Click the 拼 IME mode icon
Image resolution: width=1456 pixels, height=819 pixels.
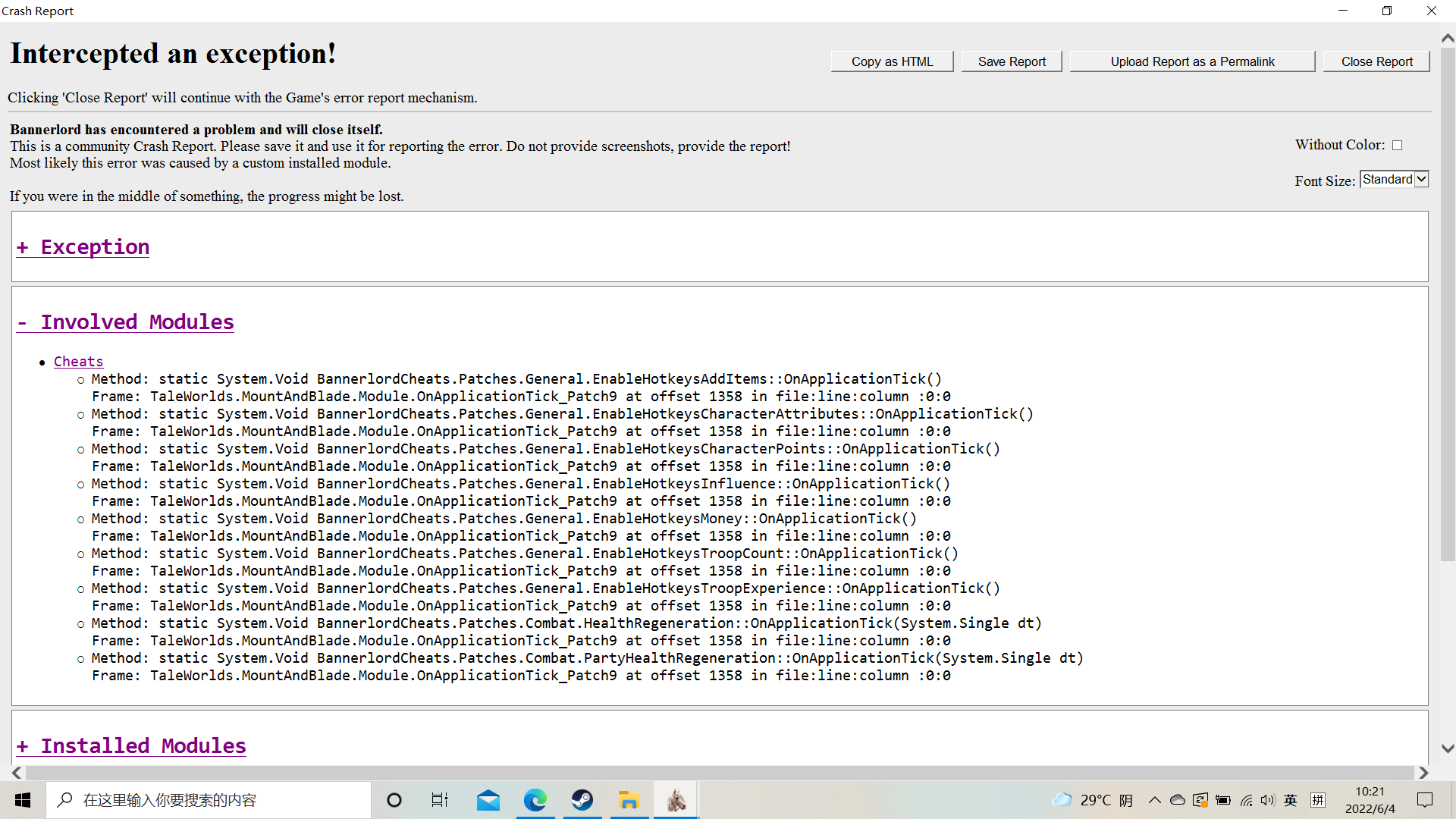[1318, 800]
